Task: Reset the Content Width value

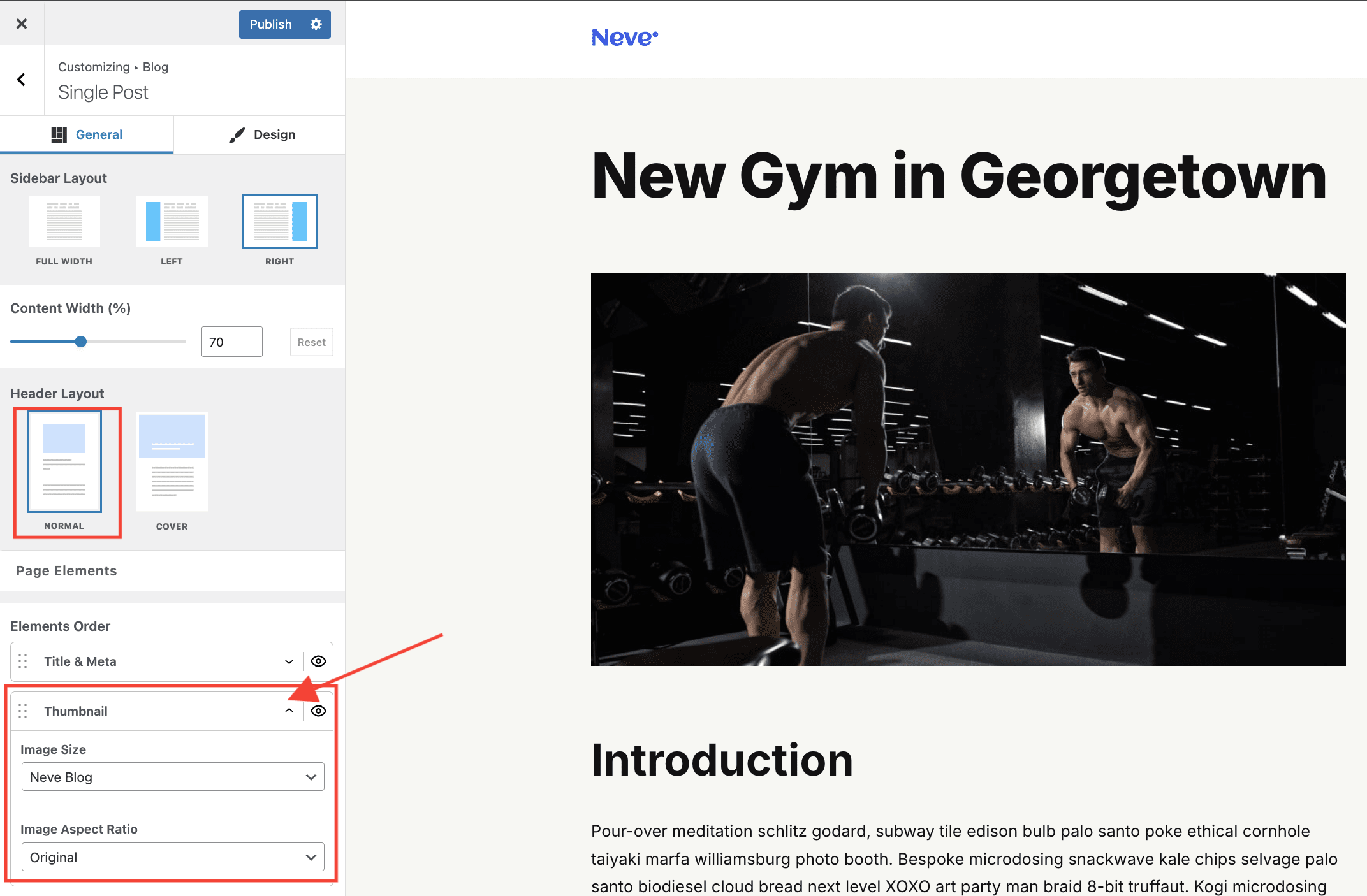Action: (x=311, y=342)
